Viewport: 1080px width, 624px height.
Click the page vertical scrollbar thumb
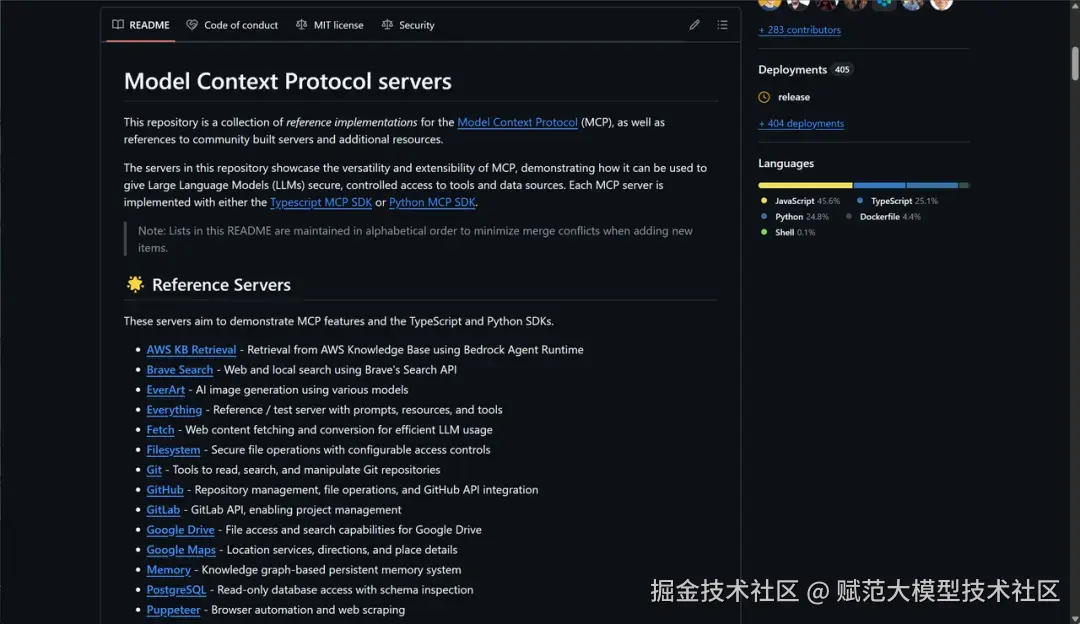click(1074, 64)
